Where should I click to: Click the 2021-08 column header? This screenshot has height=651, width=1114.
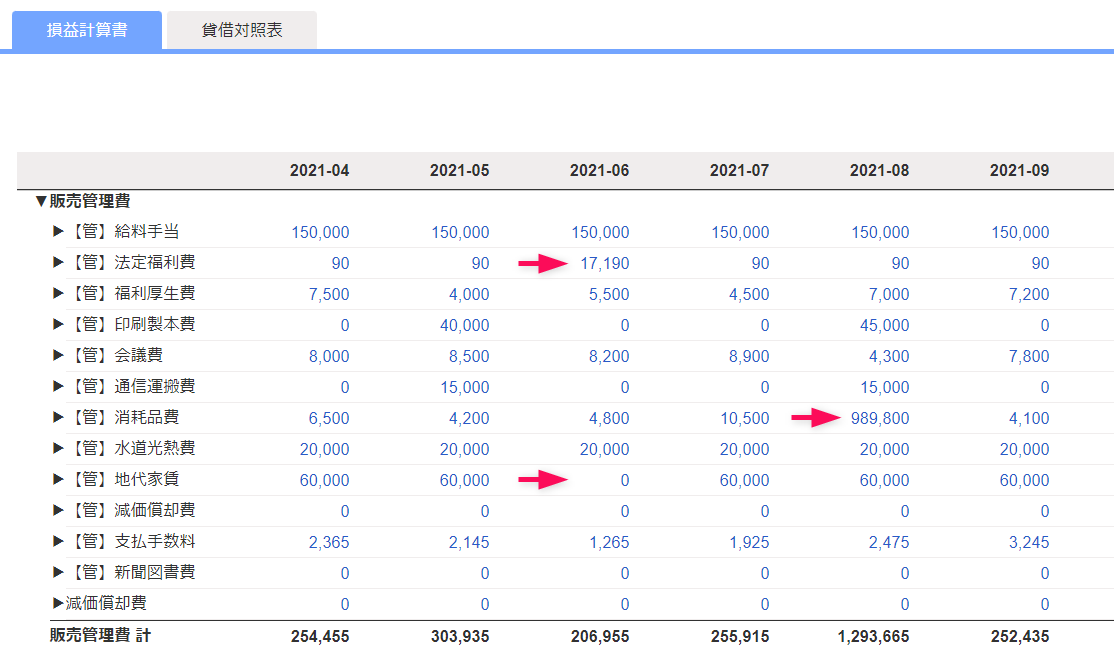880,171
